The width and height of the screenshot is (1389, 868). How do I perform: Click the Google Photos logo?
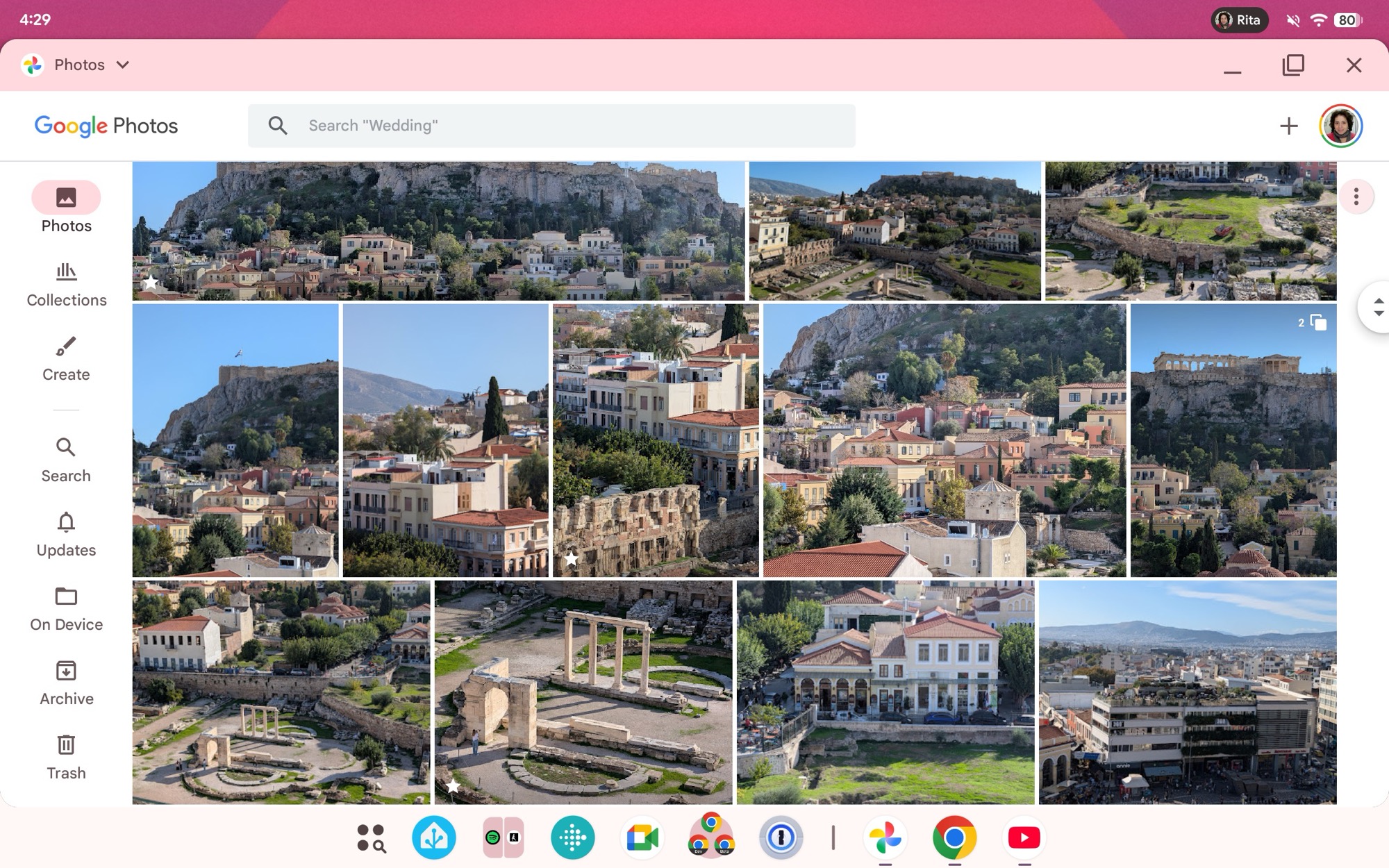[106, 126]
